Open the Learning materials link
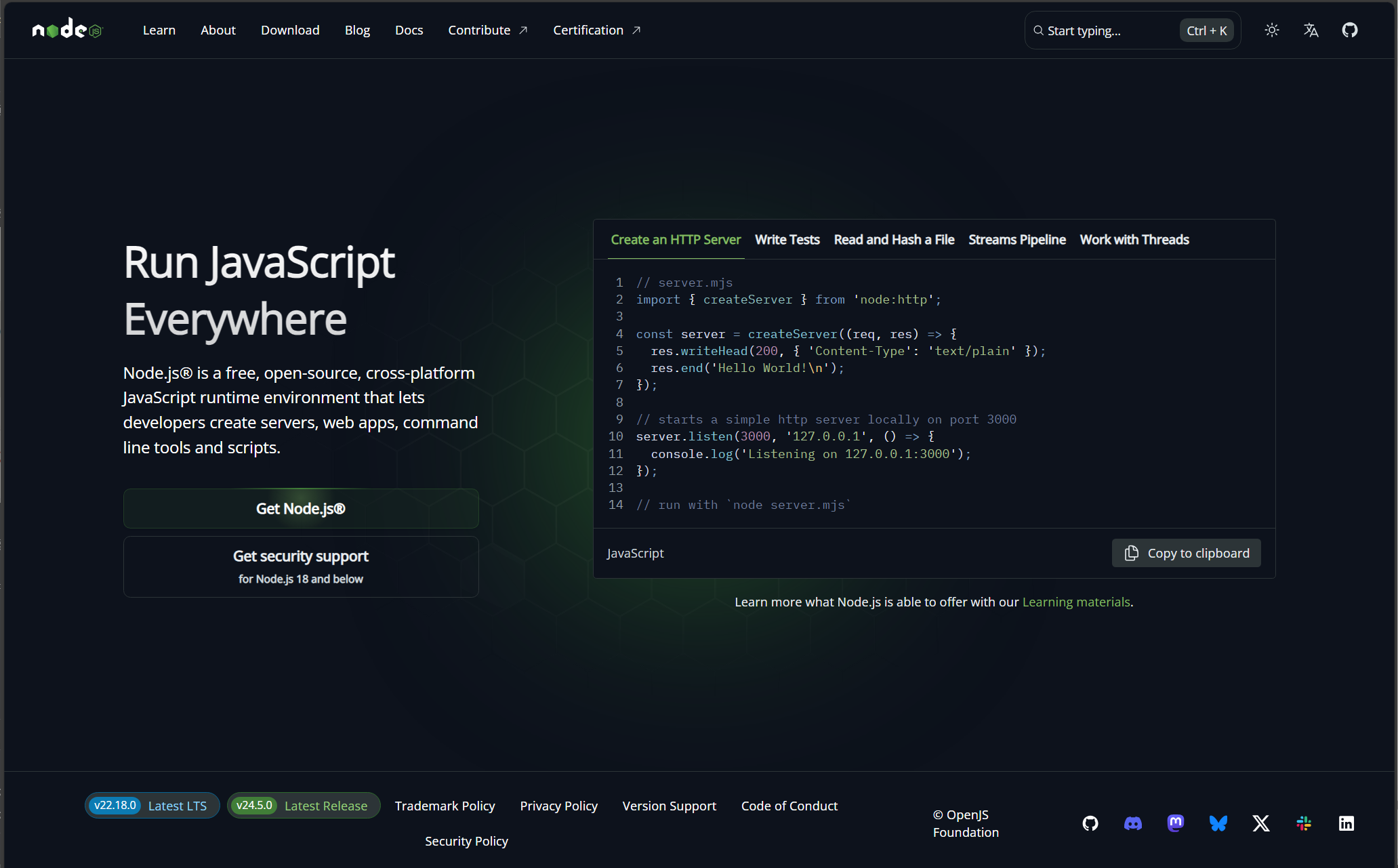 point(1076,602)
